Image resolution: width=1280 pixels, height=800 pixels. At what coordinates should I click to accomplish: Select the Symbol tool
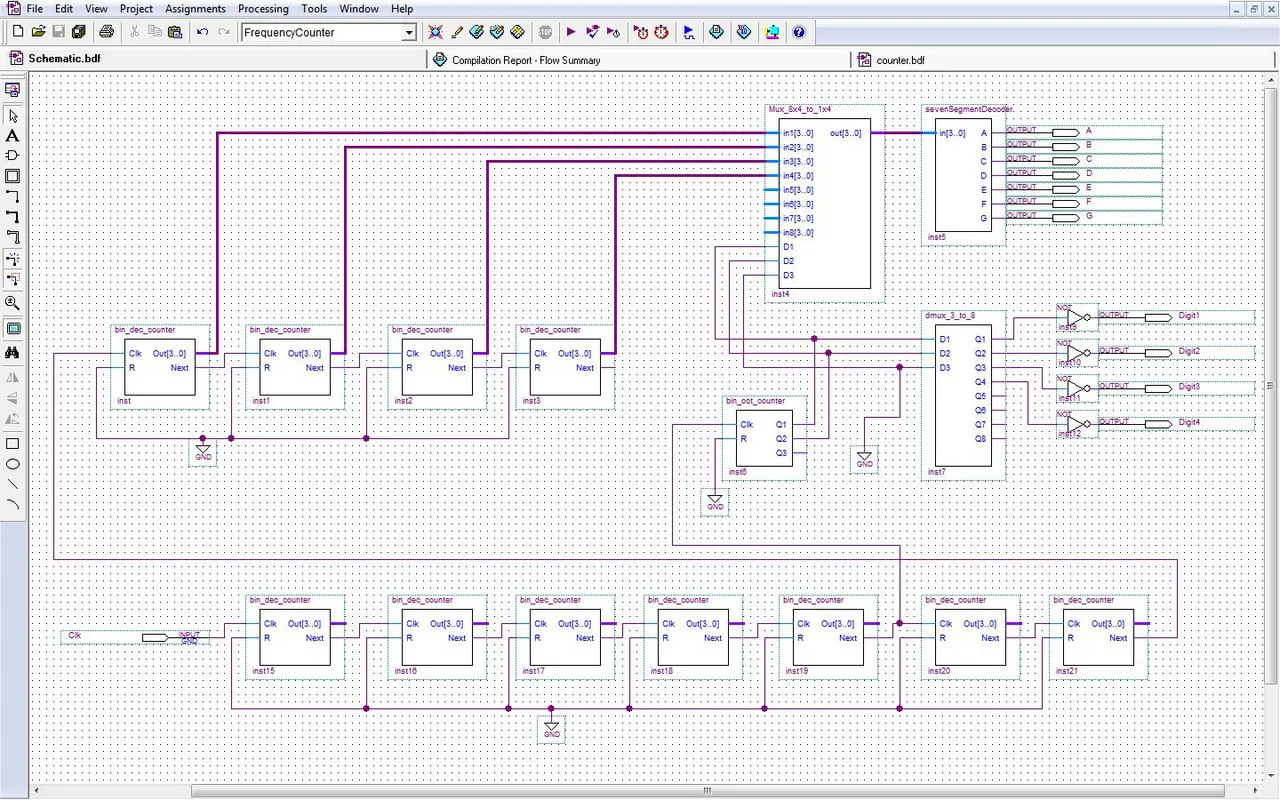(x=13, y=156)
